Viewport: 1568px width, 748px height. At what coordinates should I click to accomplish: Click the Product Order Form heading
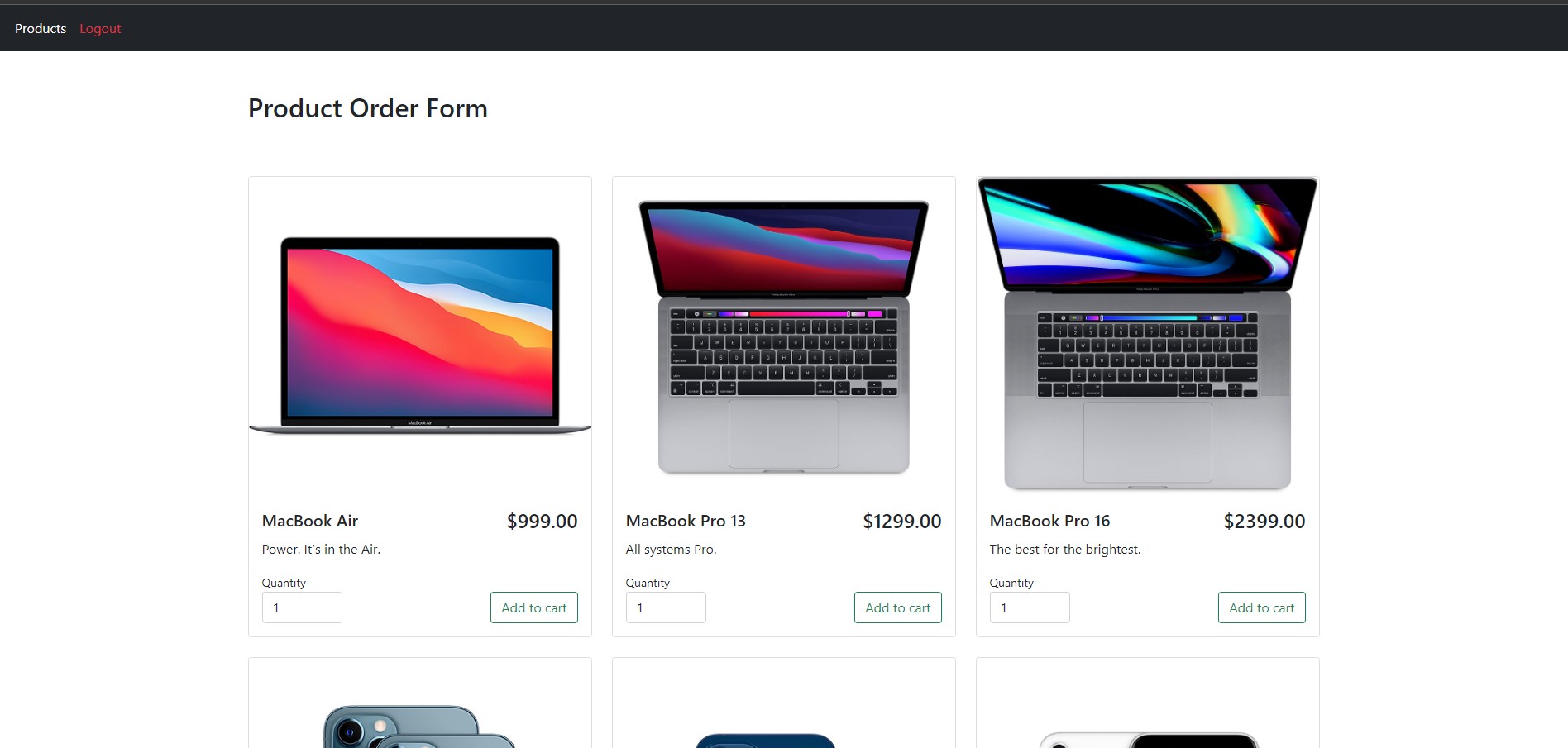pos(368,108)
